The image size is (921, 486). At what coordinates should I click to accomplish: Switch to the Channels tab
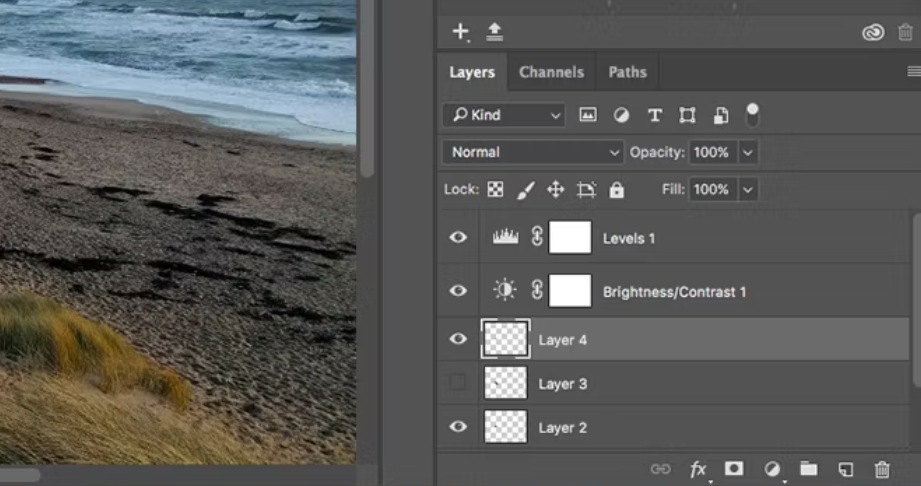pyautogui.click(x=551, y=72)
